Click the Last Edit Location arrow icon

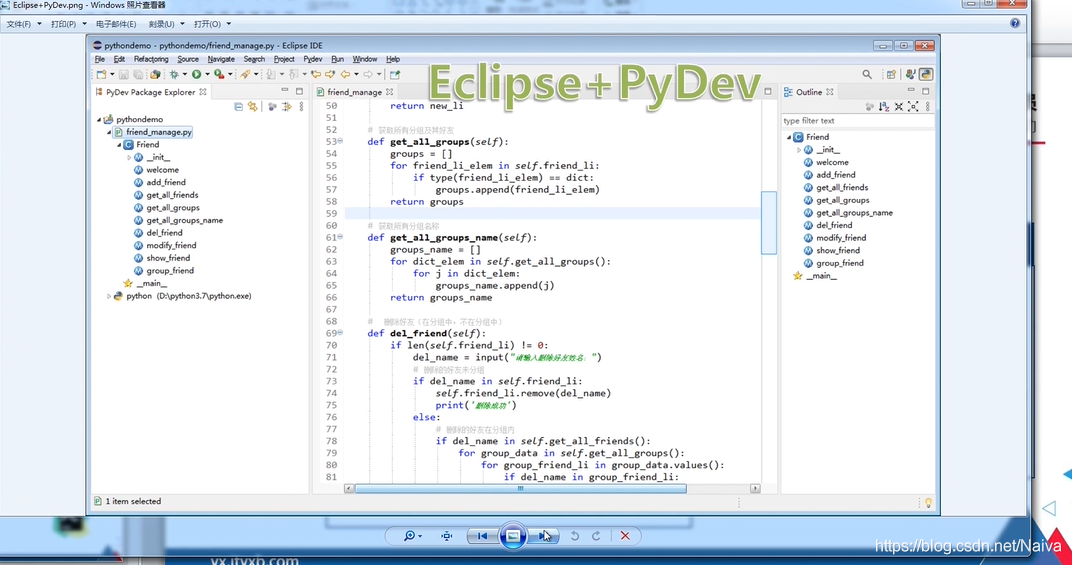pyautogui.click(x=315, y=75)
